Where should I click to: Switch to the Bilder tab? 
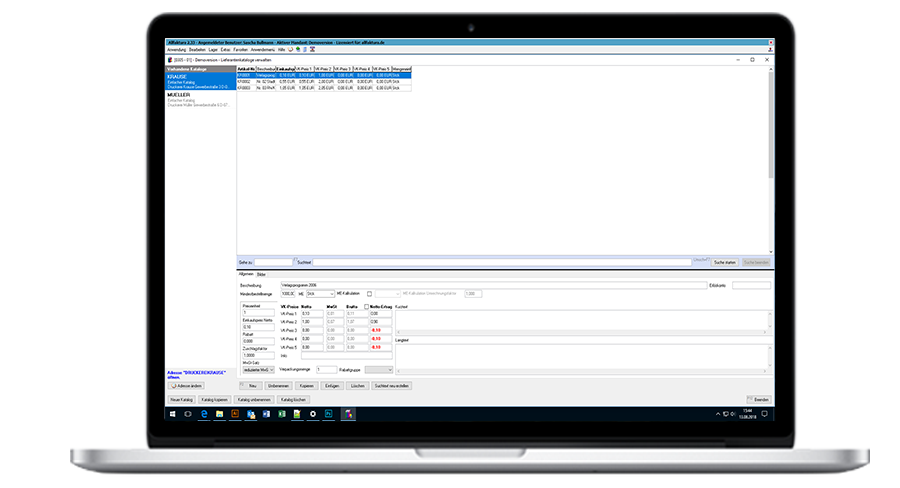(x=261, y=273)
